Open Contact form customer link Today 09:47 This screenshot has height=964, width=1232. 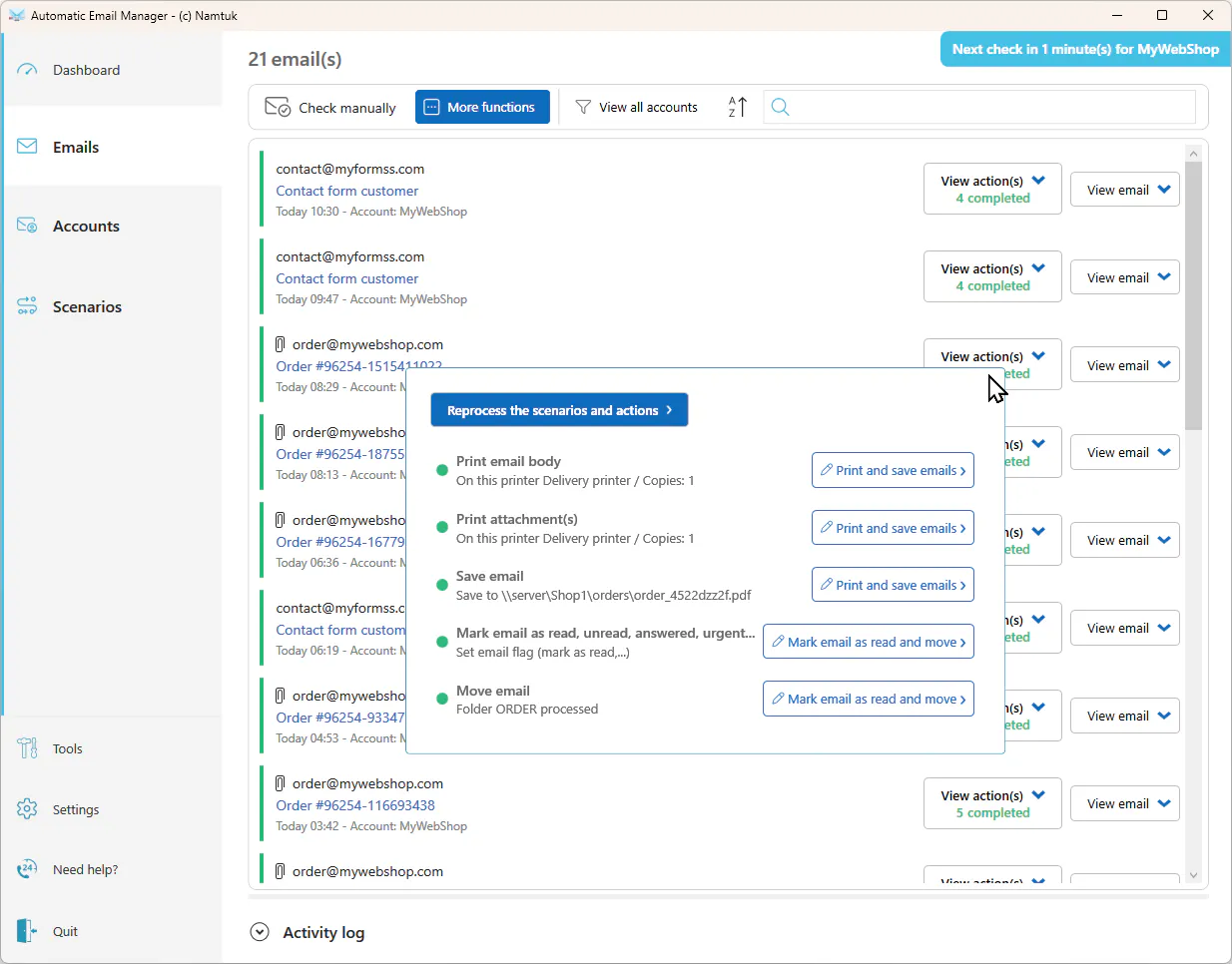pos(347,278)
